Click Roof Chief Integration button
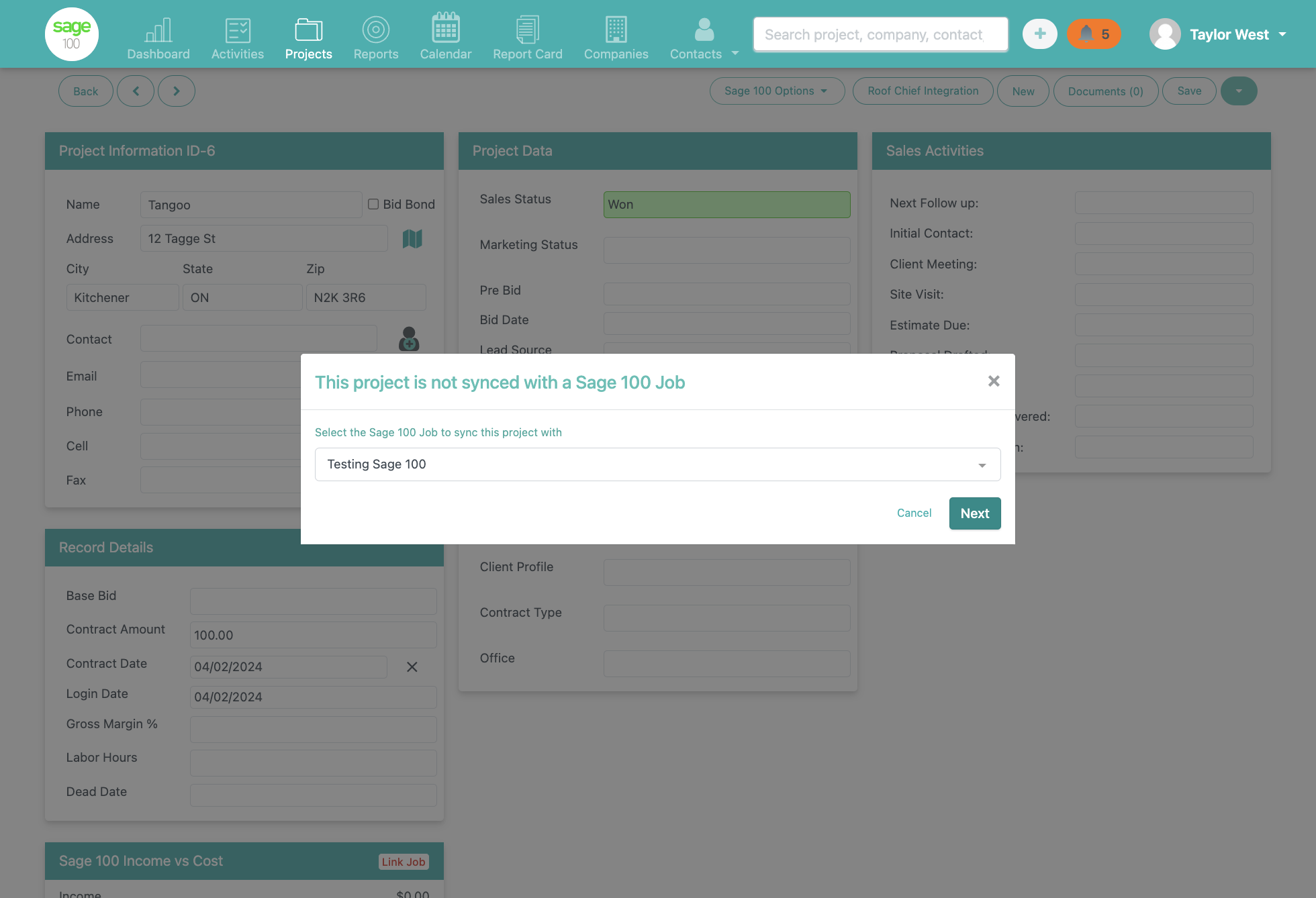Viewport: 1316px width, 898px height. [x=923, y=91]
